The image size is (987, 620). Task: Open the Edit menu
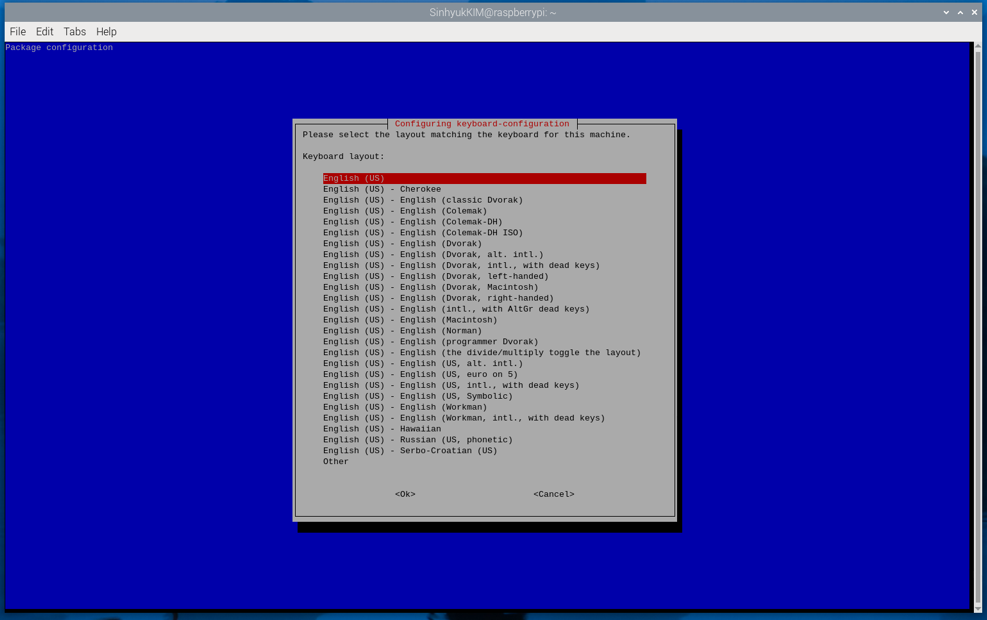pos(44,31)
